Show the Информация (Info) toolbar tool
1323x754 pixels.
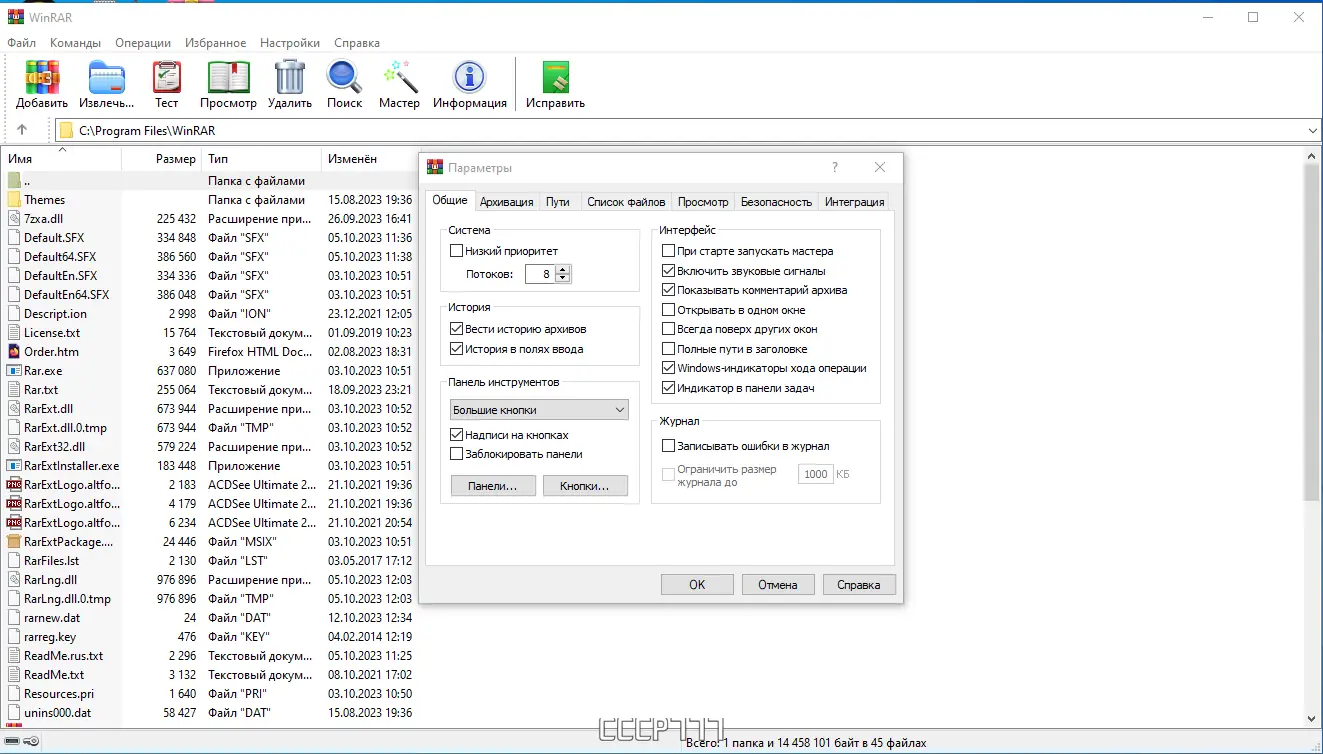pyautogui.click(x=469, y=77)
